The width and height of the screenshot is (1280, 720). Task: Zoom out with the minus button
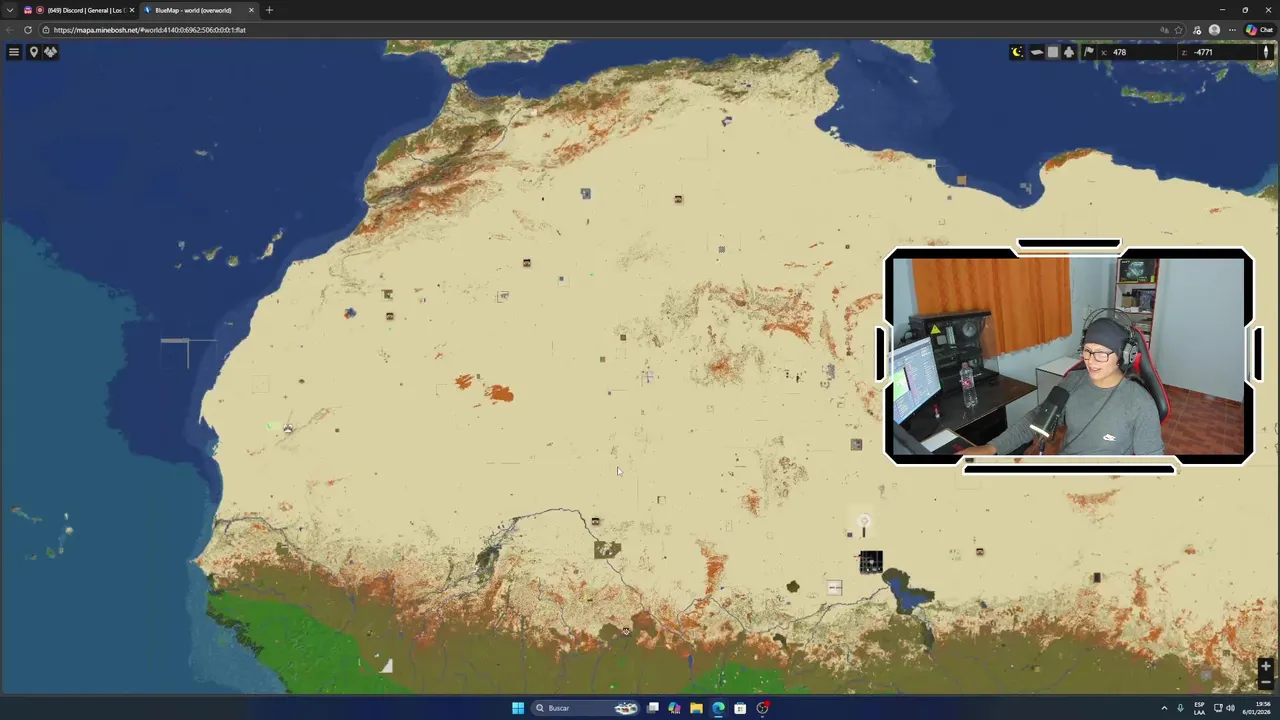click(1265, 682)
